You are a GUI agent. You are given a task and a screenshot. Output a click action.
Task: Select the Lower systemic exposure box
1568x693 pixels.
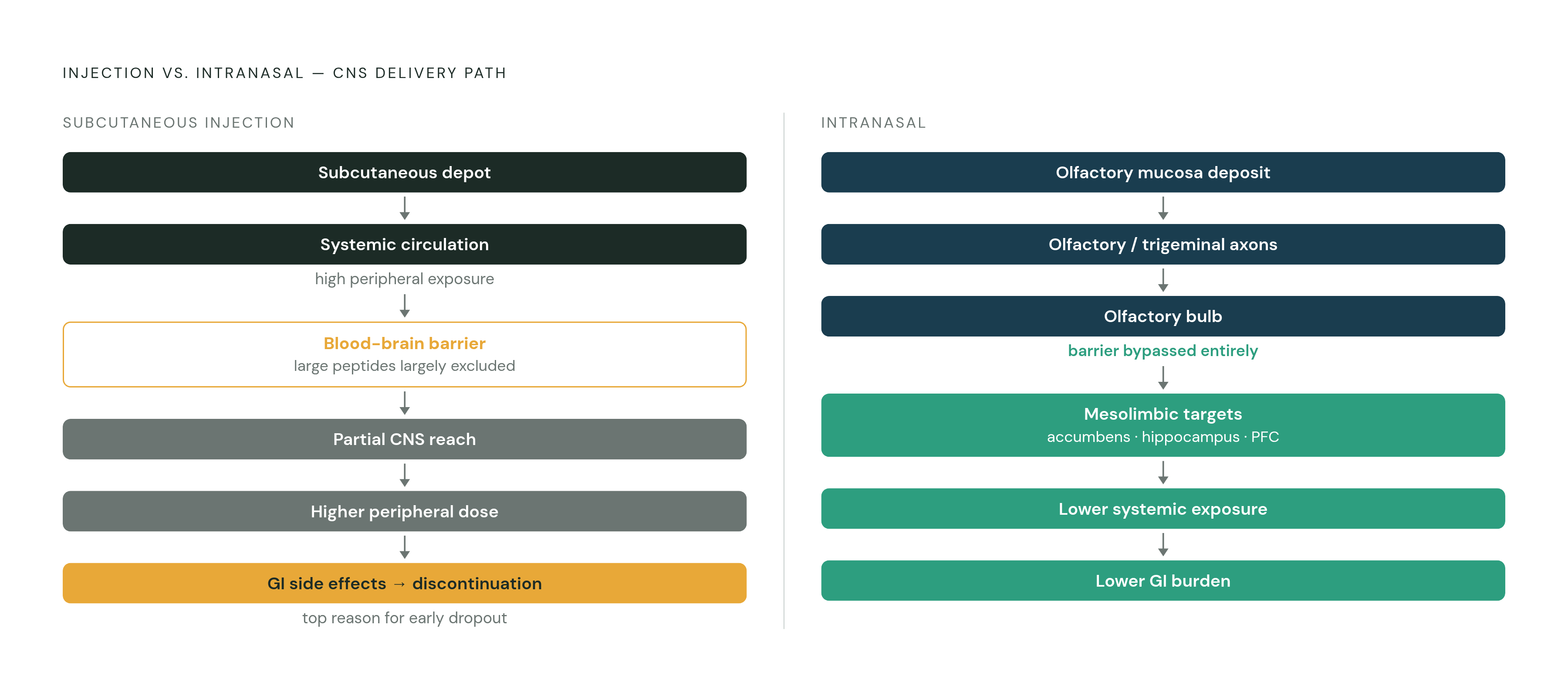1162,509
